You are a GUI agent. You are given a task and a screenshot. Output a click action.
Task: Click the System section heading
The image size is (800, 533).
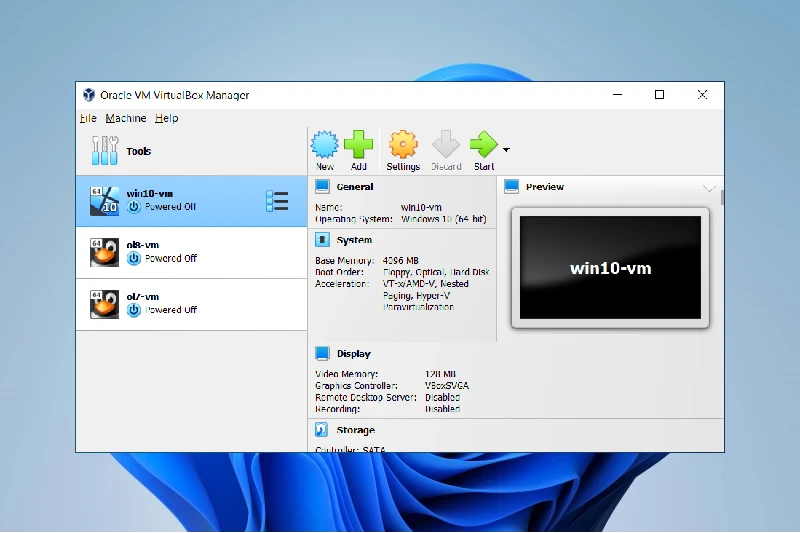pyautogui.click(x=354, y=240)
